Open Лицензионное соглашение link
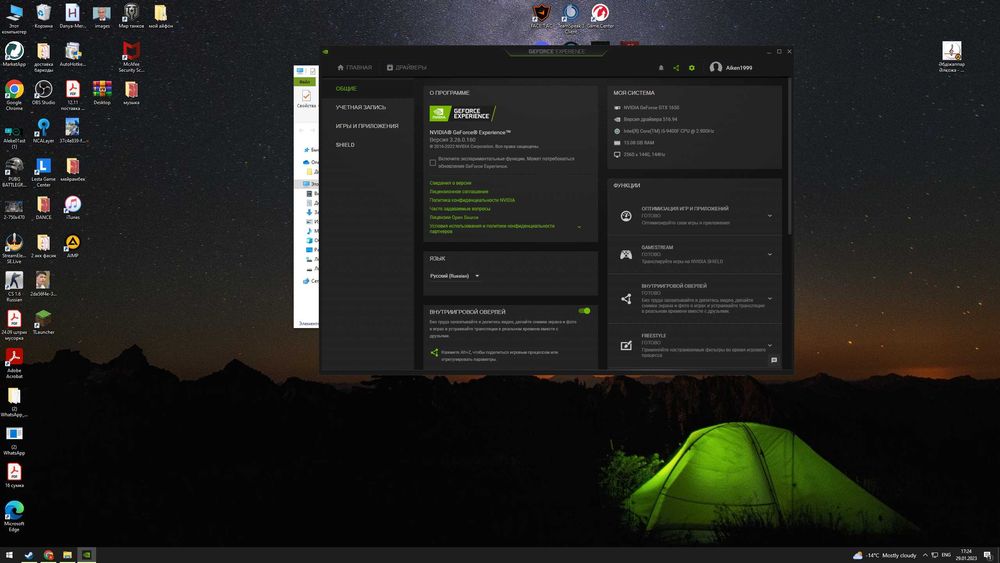This screenshot has height=563, width=1000. [459, 191]
